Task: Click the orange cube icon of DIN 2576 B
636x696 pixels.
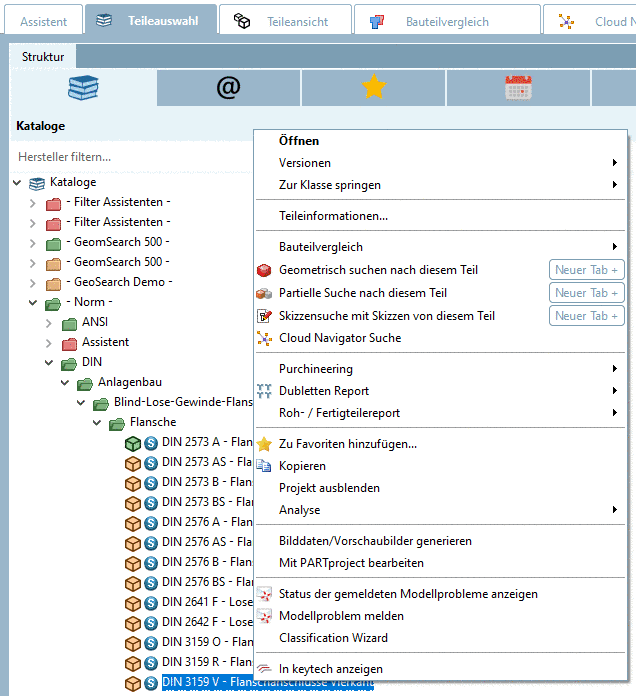Action: (x=133, y=563)
